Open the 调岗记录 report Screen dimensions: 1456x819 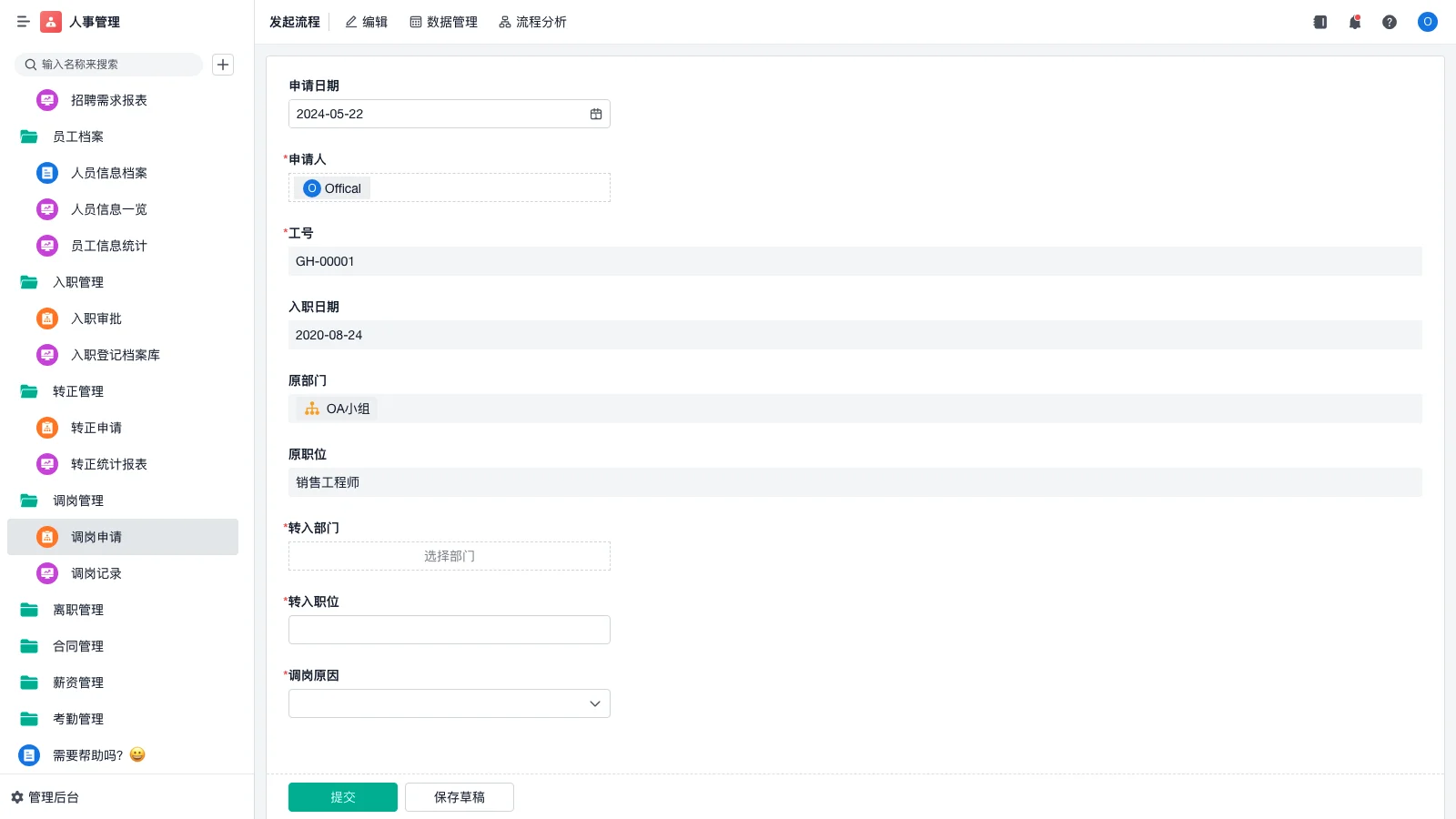96,573
